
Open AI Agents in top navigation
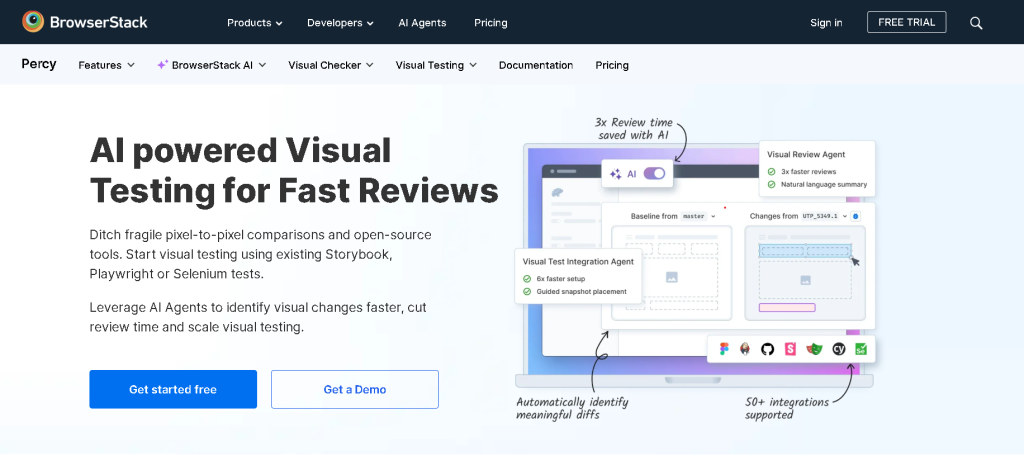click(423, 23)
